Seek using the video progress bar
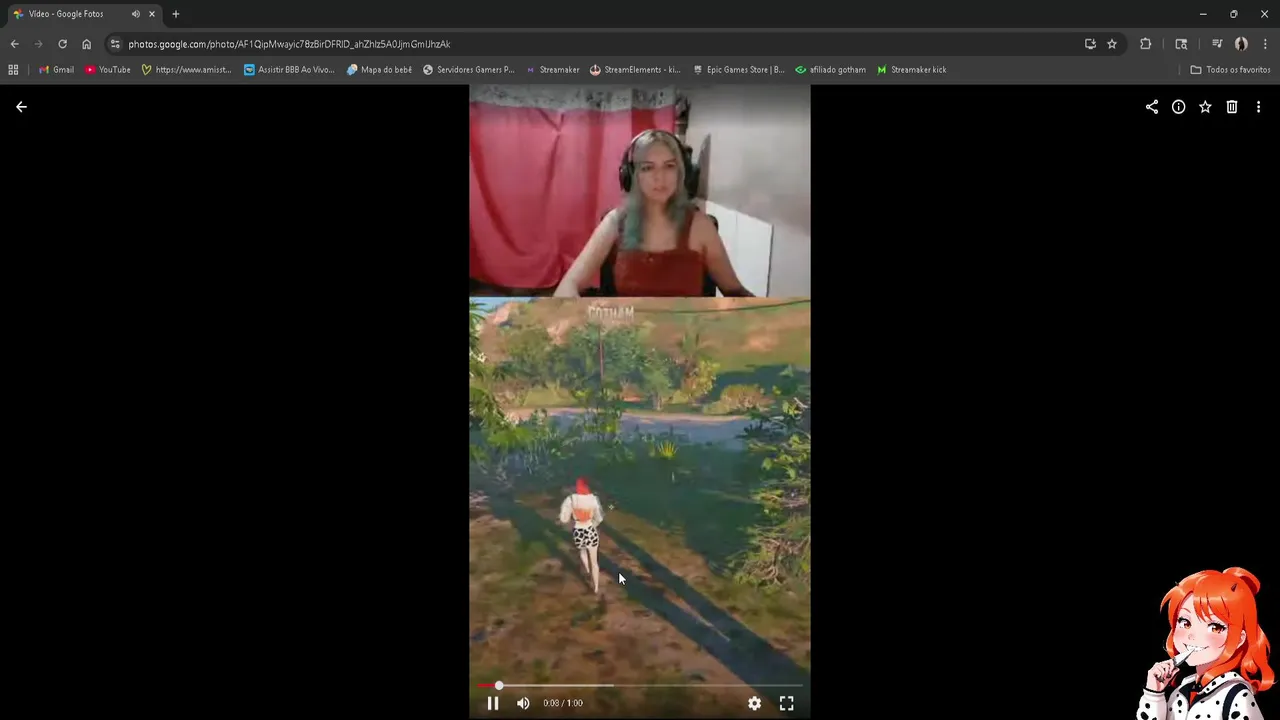This screenshot has width=1280, height=720. (x=640, y=685)
